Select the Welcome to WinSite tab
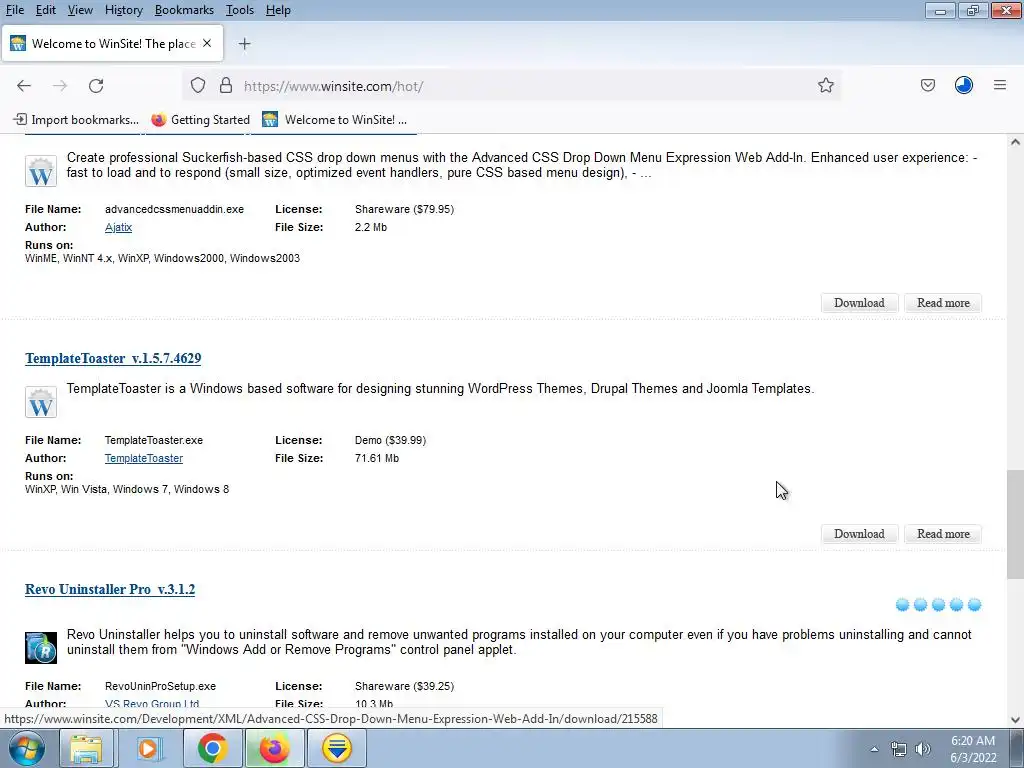Viewport: 1024px width, 768px height. [x=112, y=44]
